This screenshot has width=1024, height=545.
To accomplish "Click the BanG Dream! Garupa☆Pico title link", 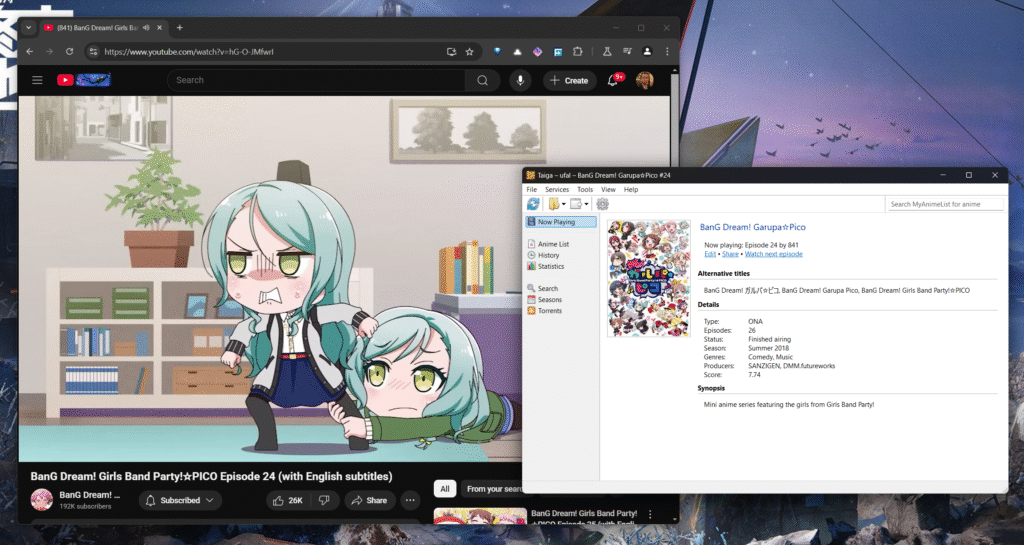I will pos(752,227).
